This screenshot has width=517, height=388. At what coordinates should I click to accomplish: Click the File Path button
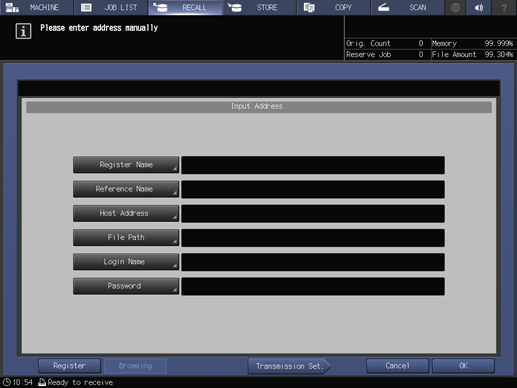pyautogui.click(x=126, y=237)
